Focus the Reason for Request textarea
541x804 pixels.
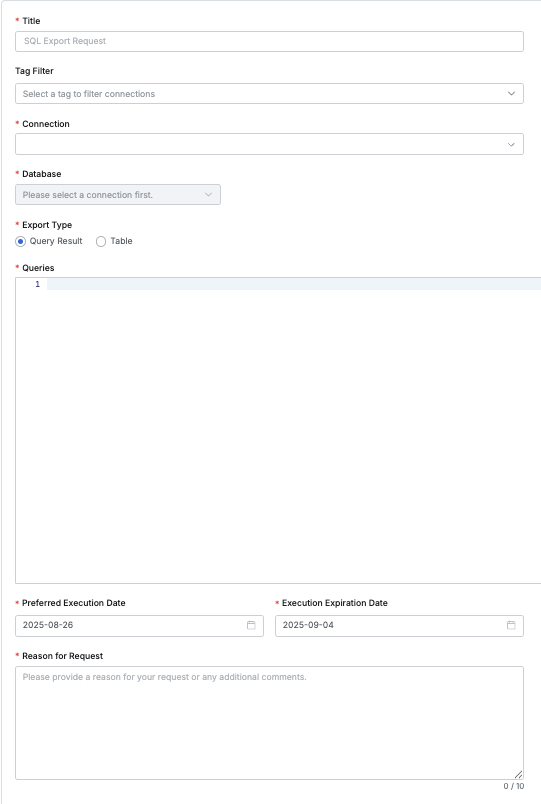269,723
